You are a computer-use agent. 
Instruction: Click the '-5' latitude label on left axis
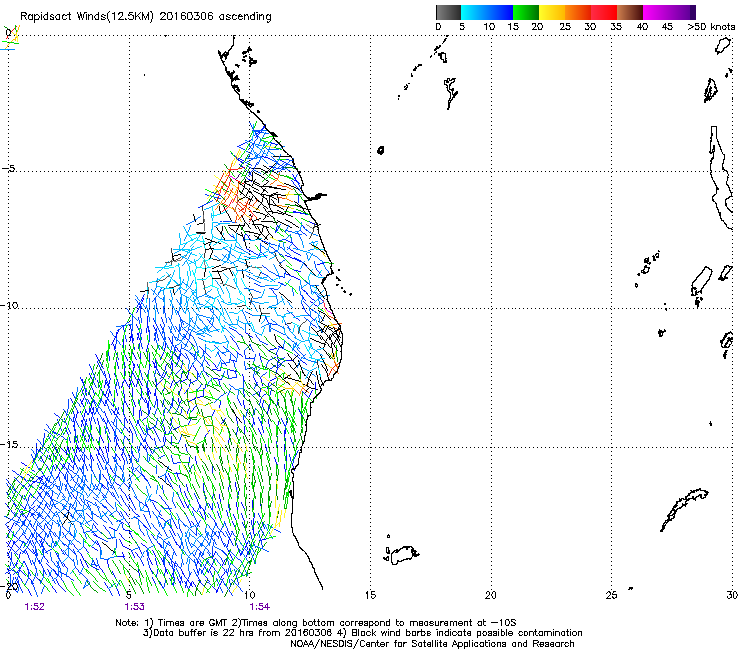tap(9, 169)
